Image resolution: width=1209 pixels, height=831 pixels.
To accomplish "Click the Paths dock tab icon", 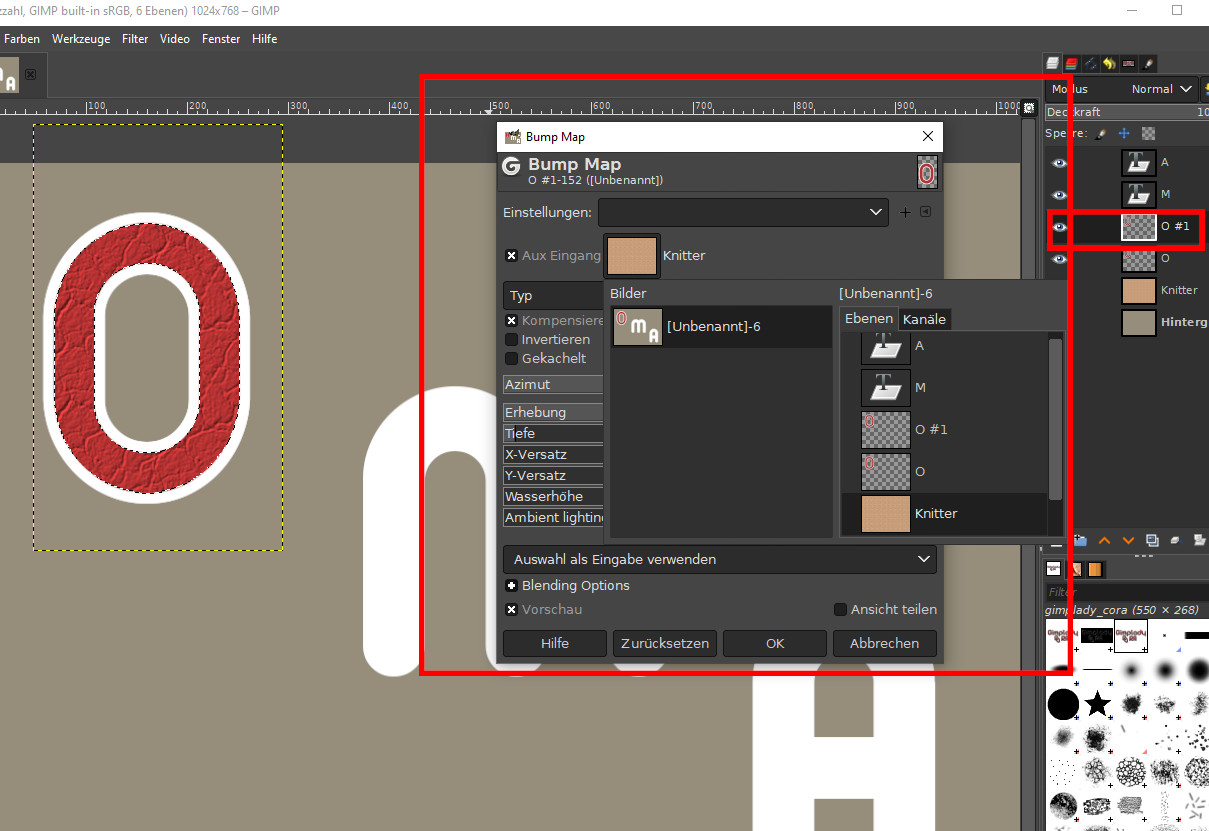I will coord(1090,63).
